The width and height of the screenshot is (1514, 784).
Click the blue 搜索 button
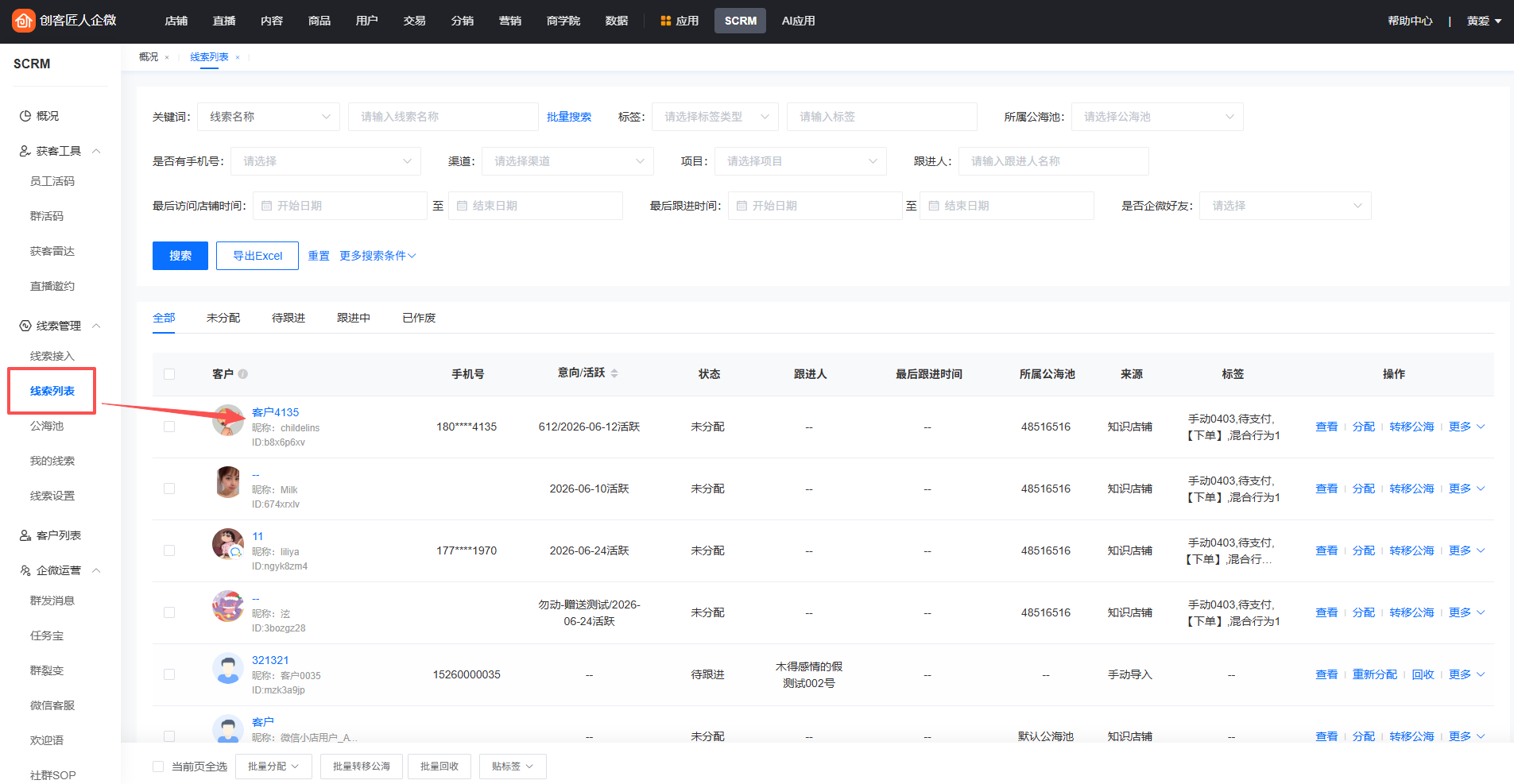[x=180, y=256]
